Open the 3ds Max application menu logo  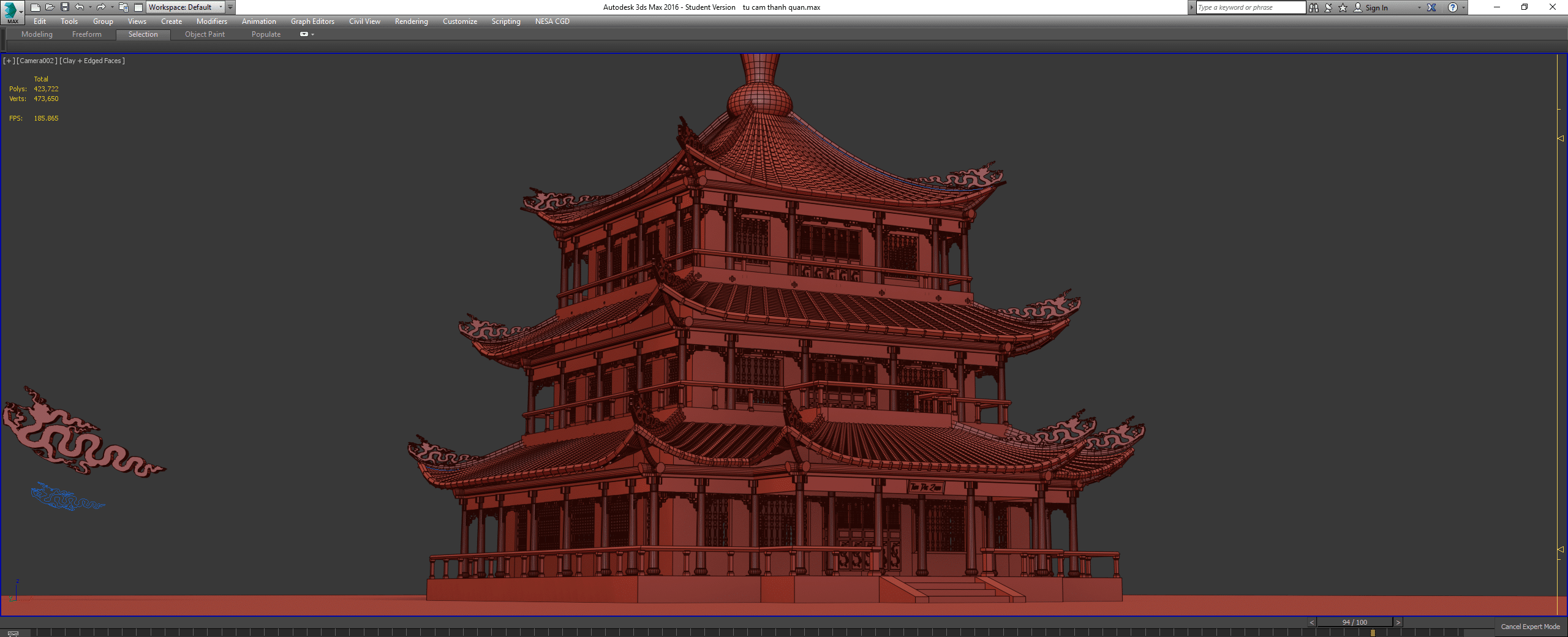click(x=11, y=11)
